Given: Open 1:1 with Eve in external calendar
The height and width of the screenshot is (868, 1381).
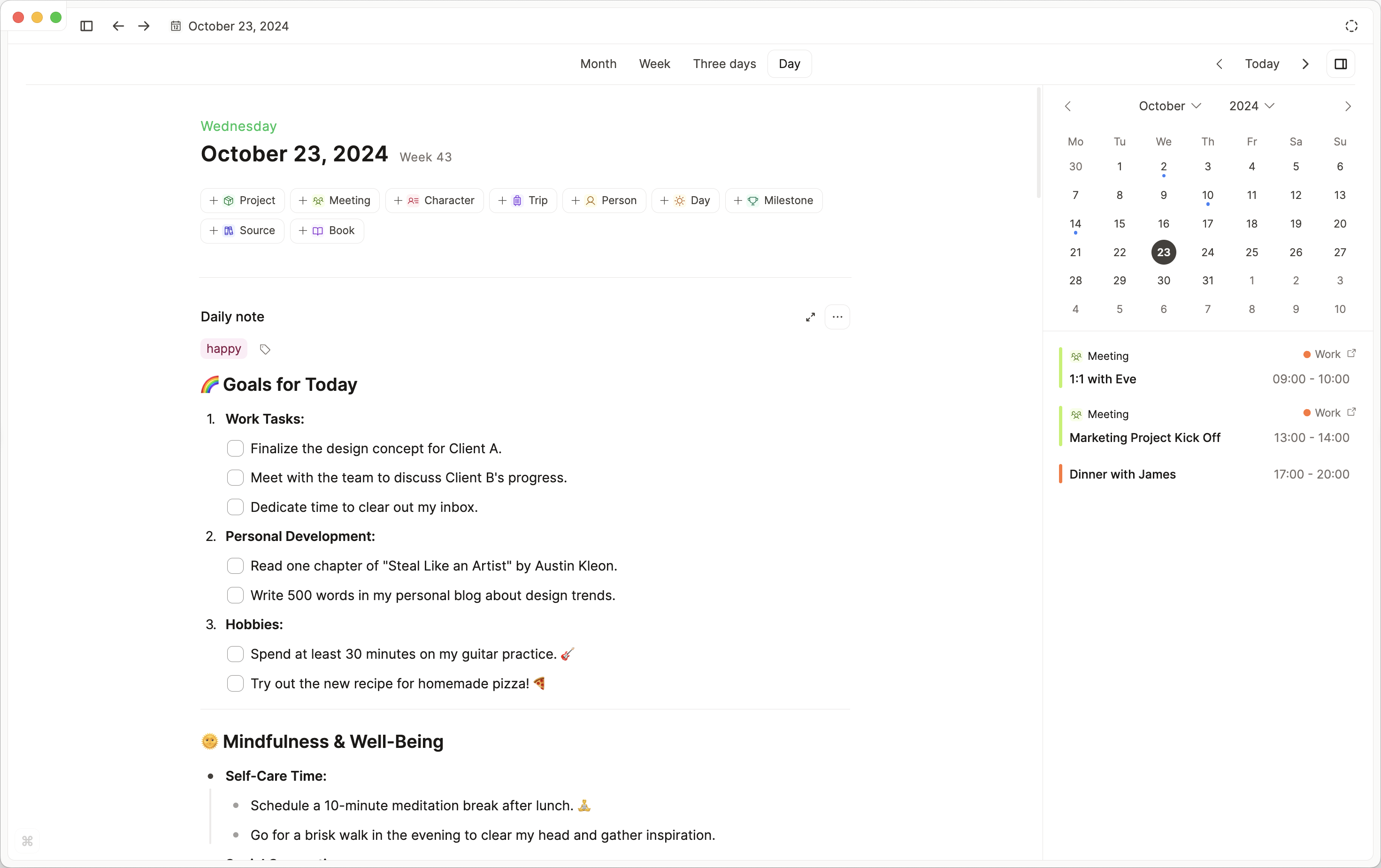Looking at the screenshot, I should click(1351, 354).
